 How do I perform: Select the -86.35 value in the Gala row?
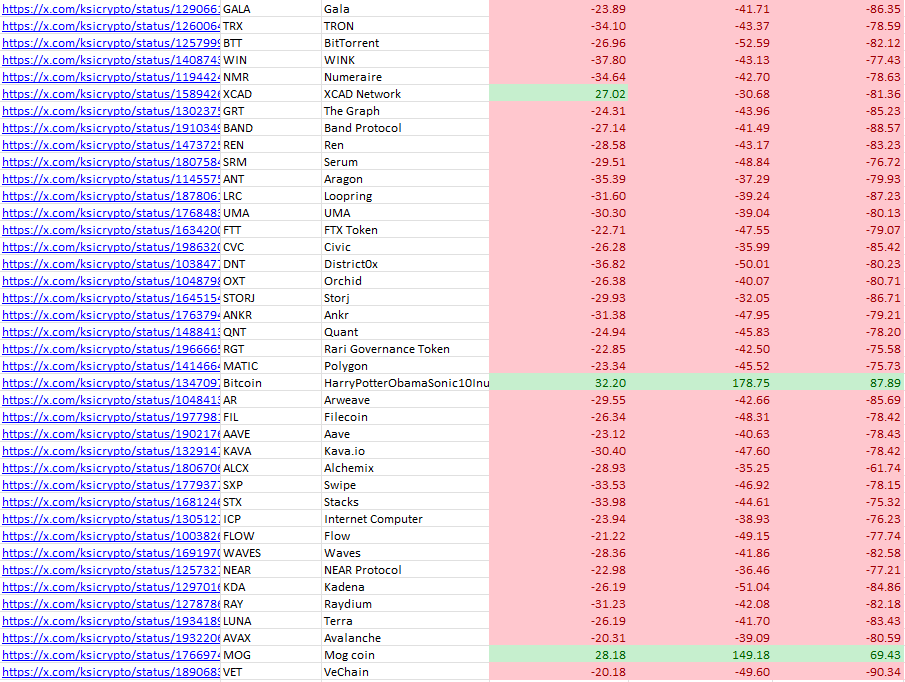point(838,9)
